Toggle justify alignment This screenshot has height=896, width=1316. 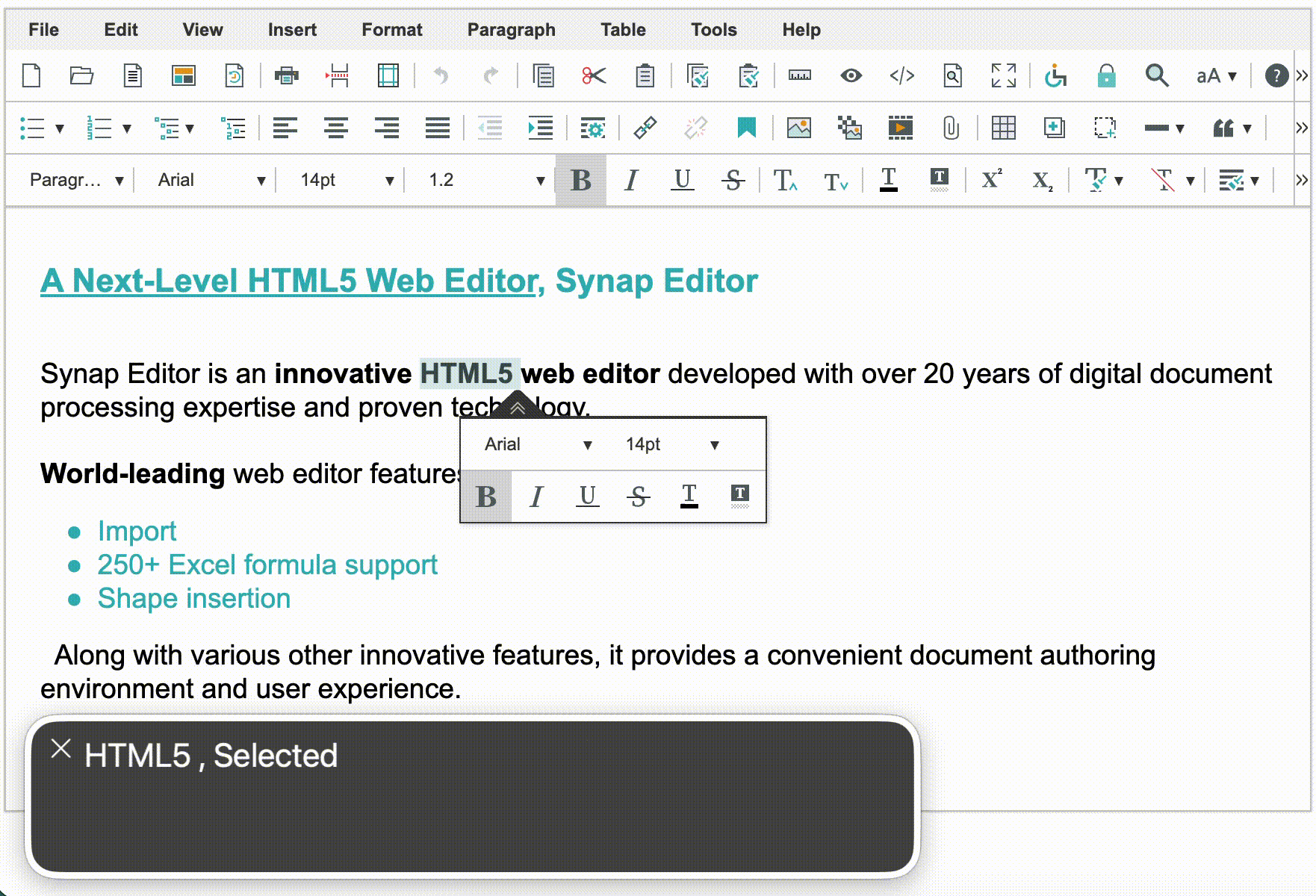tap(437, 128)
